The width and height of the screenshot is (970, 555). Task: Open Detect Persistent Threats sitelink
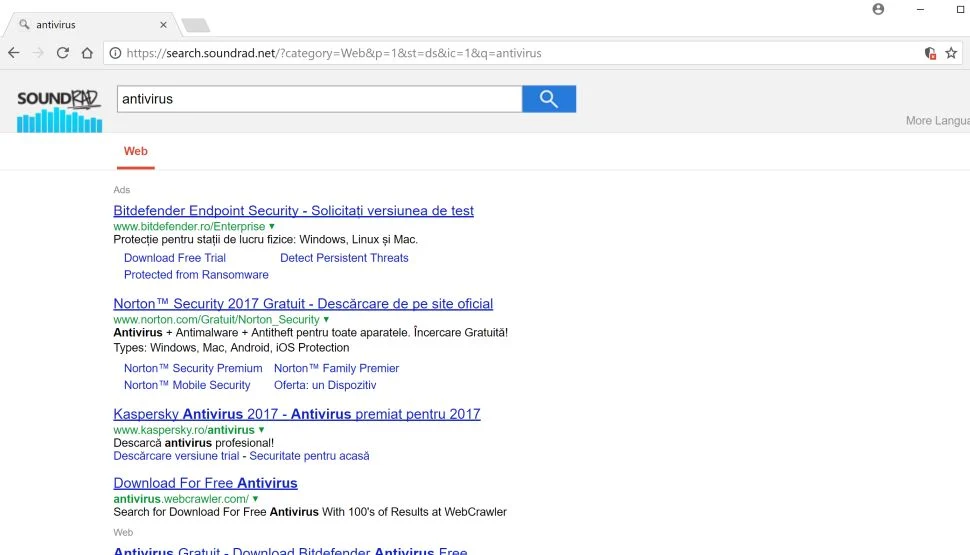(x=344, y=258)
